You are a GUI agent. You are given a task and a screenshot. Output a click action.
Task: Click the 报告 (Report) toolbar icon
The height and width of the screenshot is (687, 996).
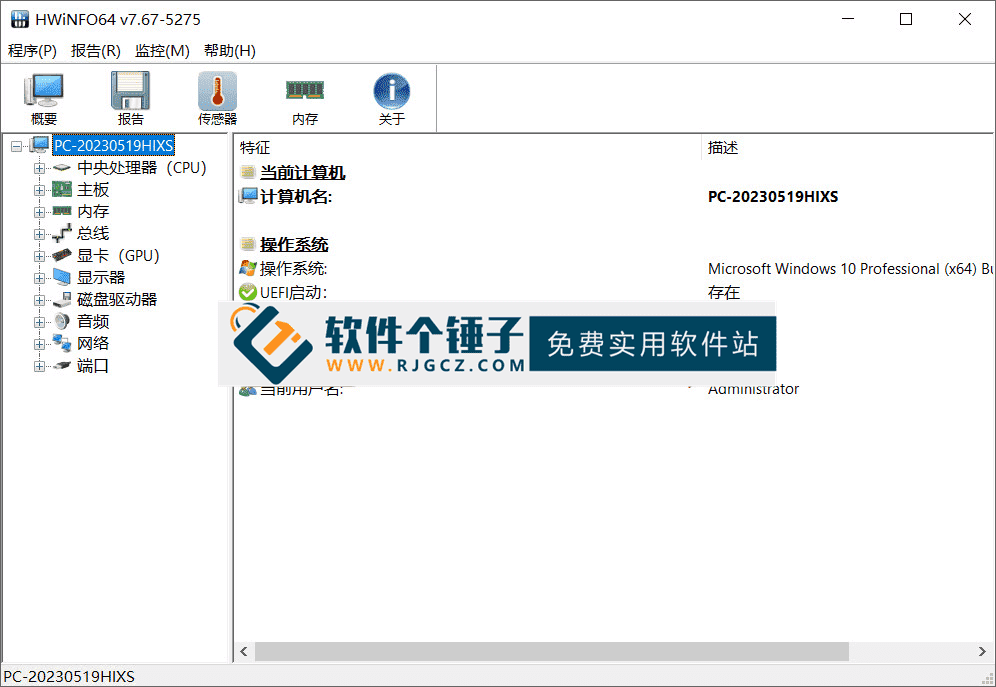[x=130, y=97]
